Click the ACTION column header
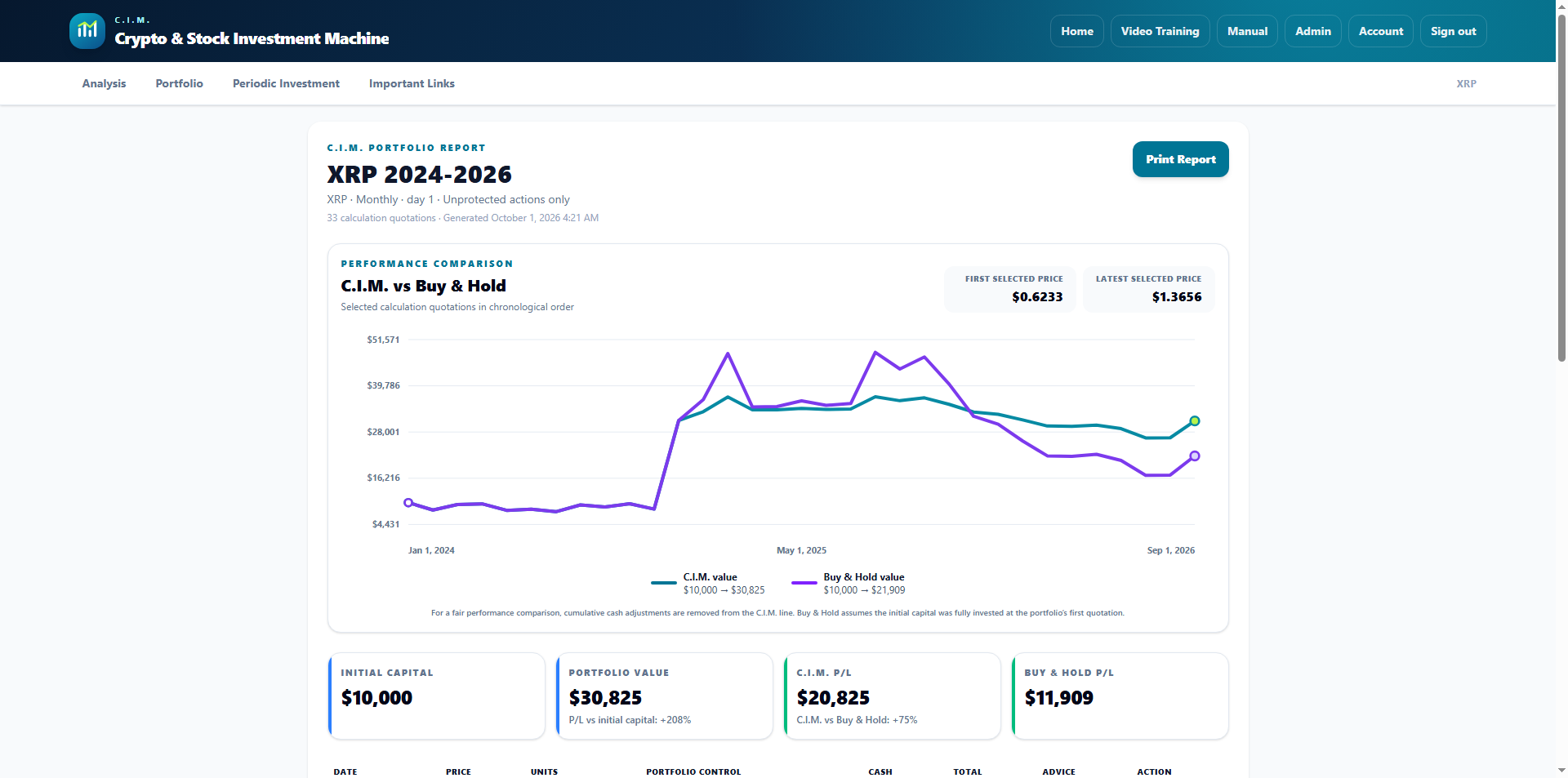This screenshot has height=778, width=1568. coord(1154,771)
